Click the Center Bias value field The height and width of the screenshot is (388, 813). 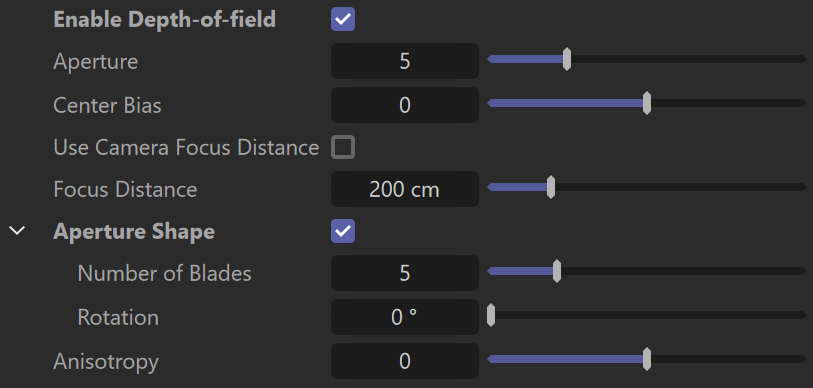tap(404, 105)
